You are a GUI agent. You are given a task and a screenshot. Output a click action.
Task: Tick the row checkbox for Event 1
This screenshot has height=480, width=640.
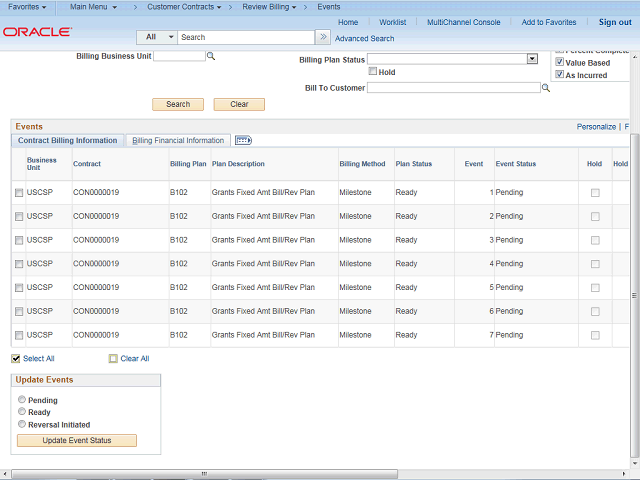(18, 193)
